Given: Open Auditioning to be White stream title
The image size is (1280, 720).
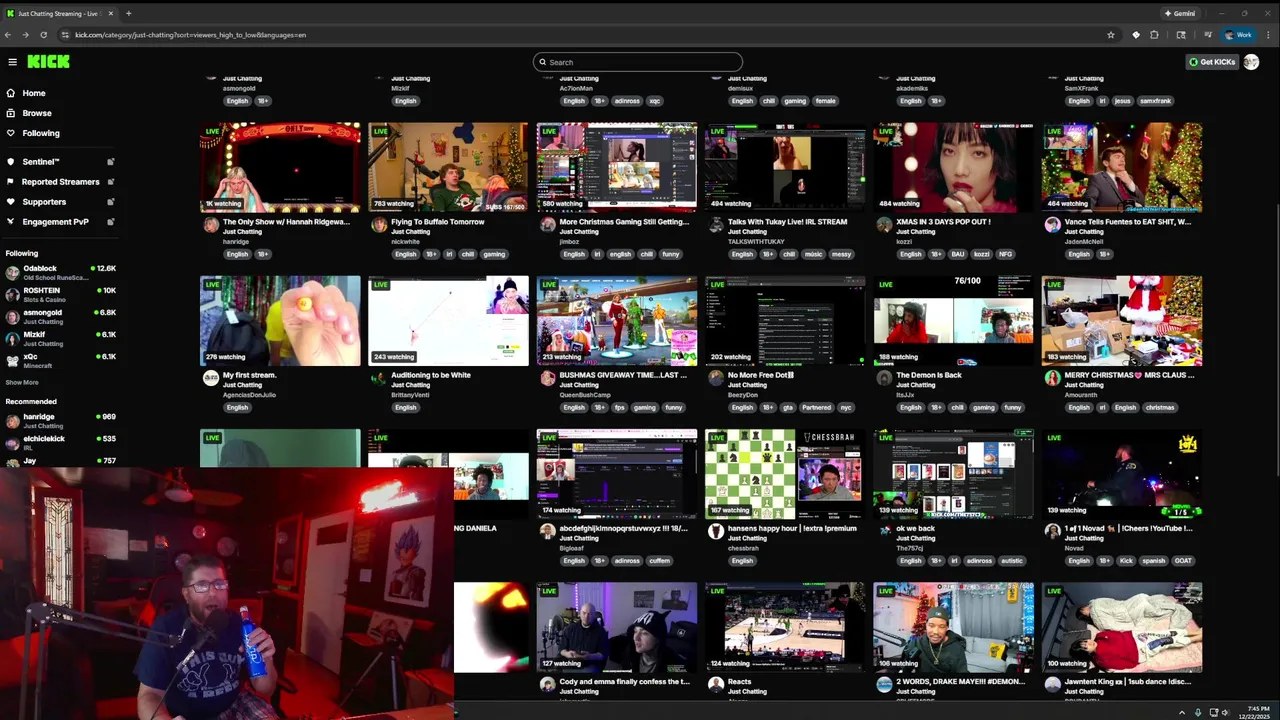Looking at the screenshot, I should click(431, 375).
